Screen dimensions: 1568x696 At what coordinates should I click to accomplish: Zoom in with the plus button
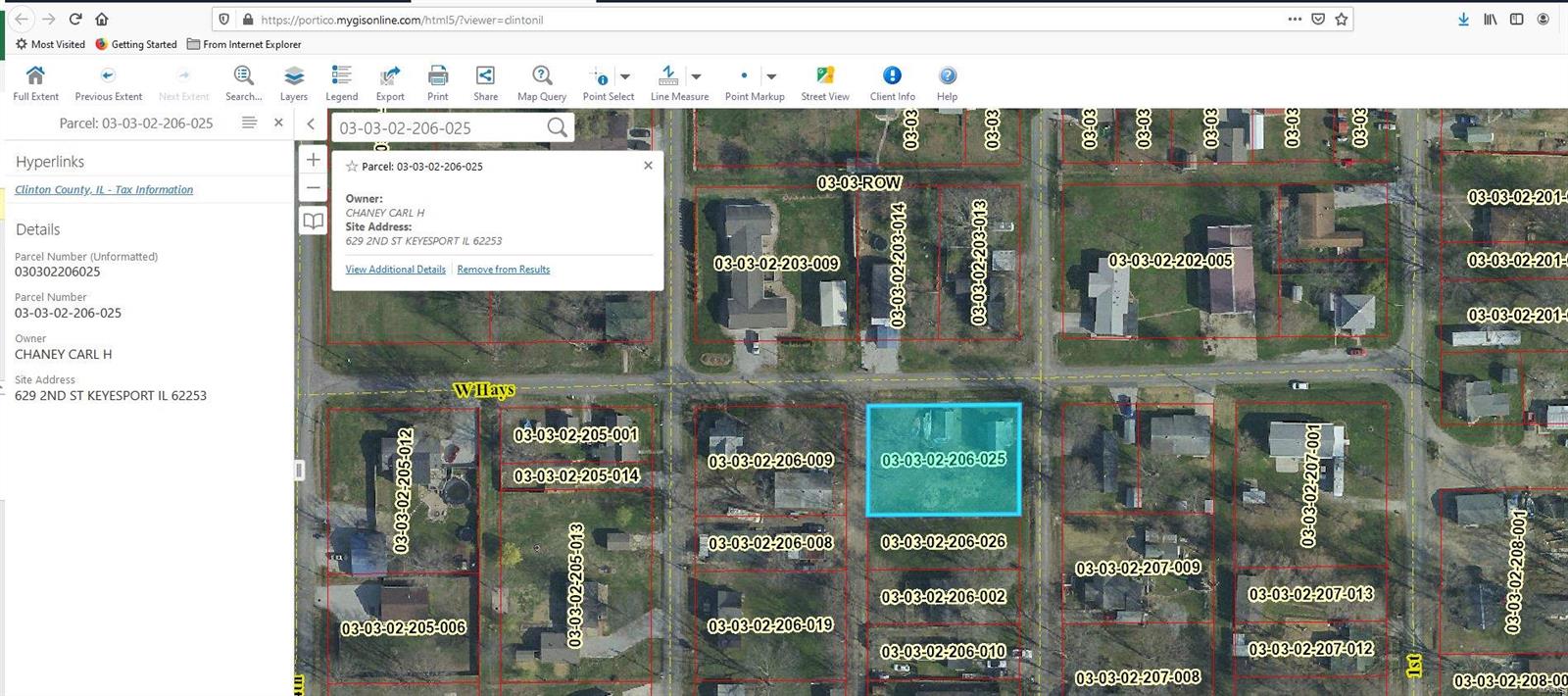pyautogui.click(x=313, y=160)
